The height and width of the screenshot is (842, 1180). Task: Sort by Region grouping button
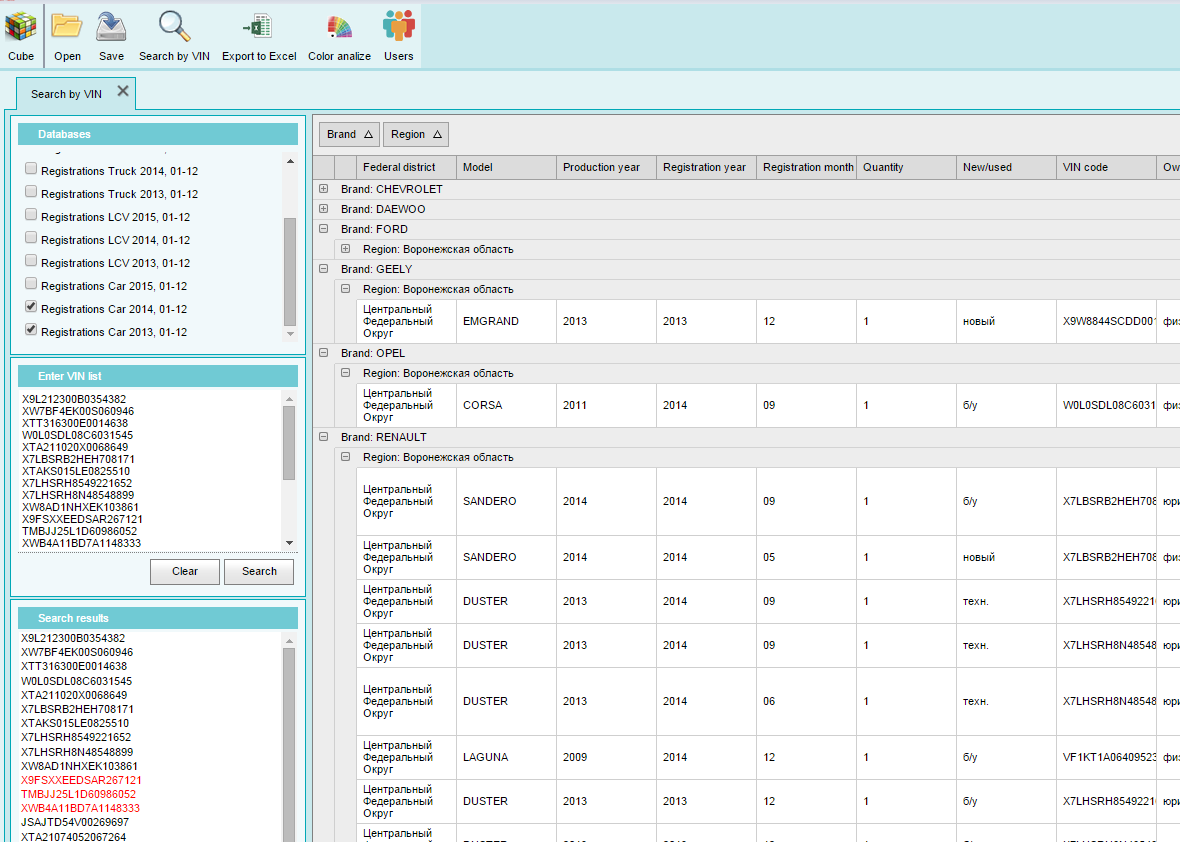click(x=415, y=134)
